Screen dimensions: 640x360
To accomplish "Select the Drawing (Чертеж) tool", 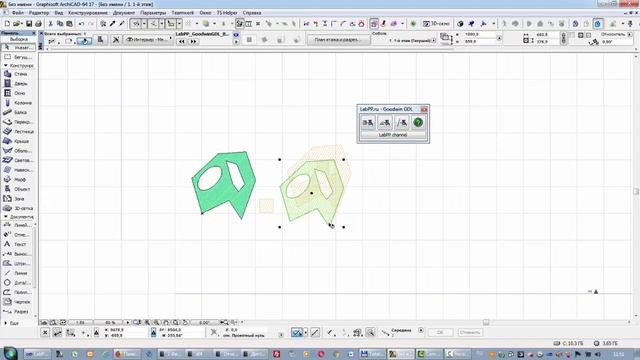I will pyautogui.click(x=18, y=302).
